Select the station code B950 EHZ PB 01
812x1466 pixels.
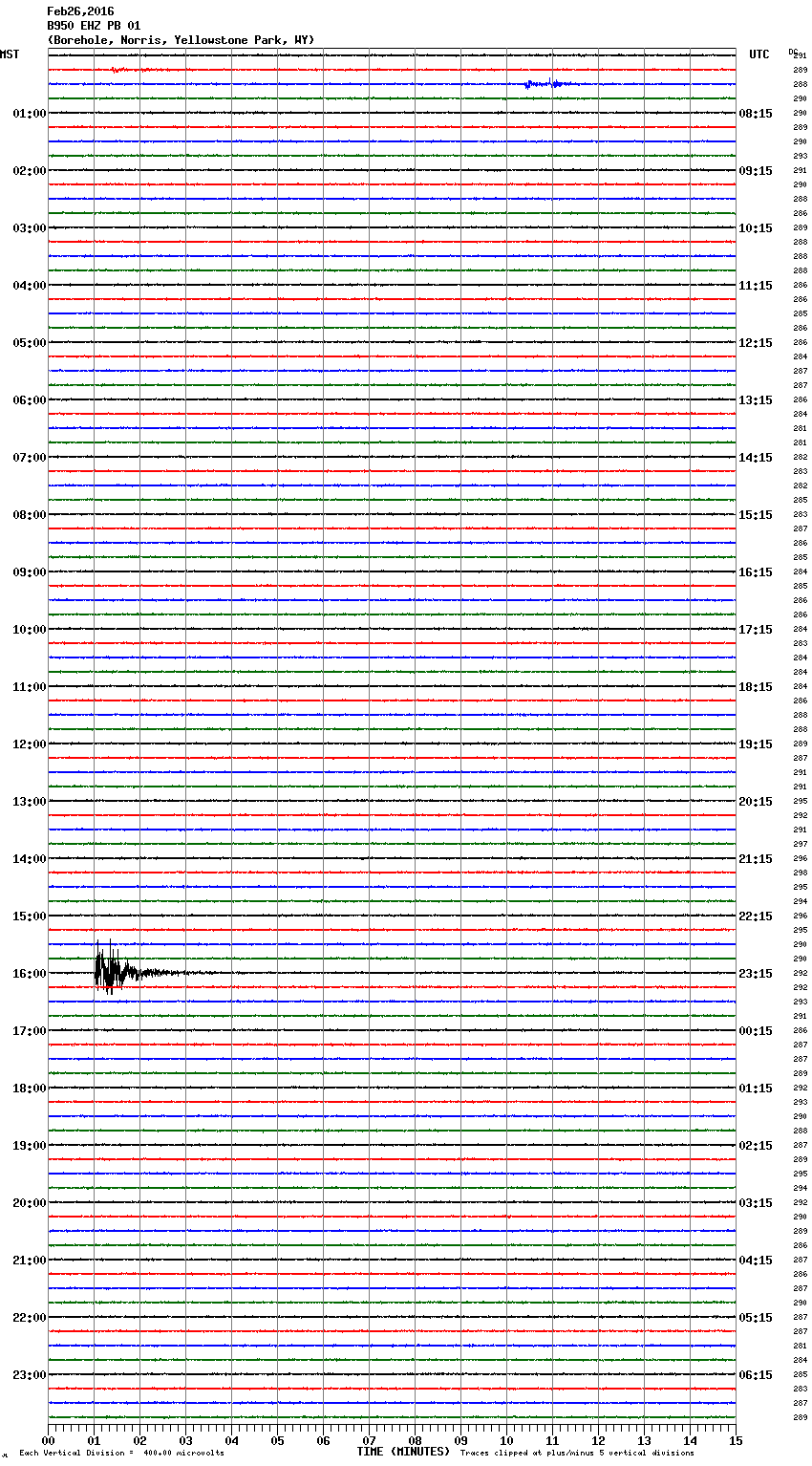point(94,26)
